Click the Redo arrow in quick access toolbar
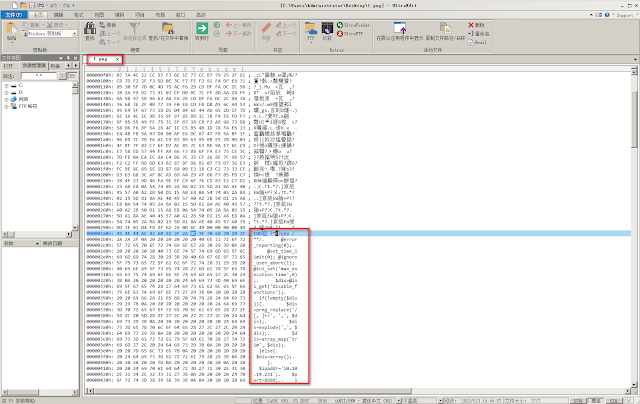 pyautogui.click(x=67, y=5)
